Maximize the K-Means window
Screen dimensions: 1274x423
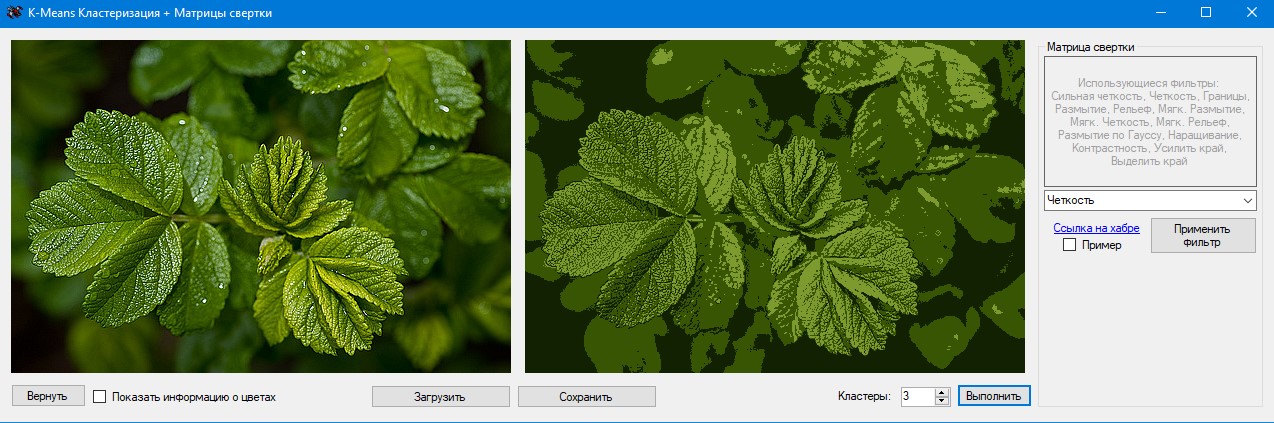point(1206,13)
